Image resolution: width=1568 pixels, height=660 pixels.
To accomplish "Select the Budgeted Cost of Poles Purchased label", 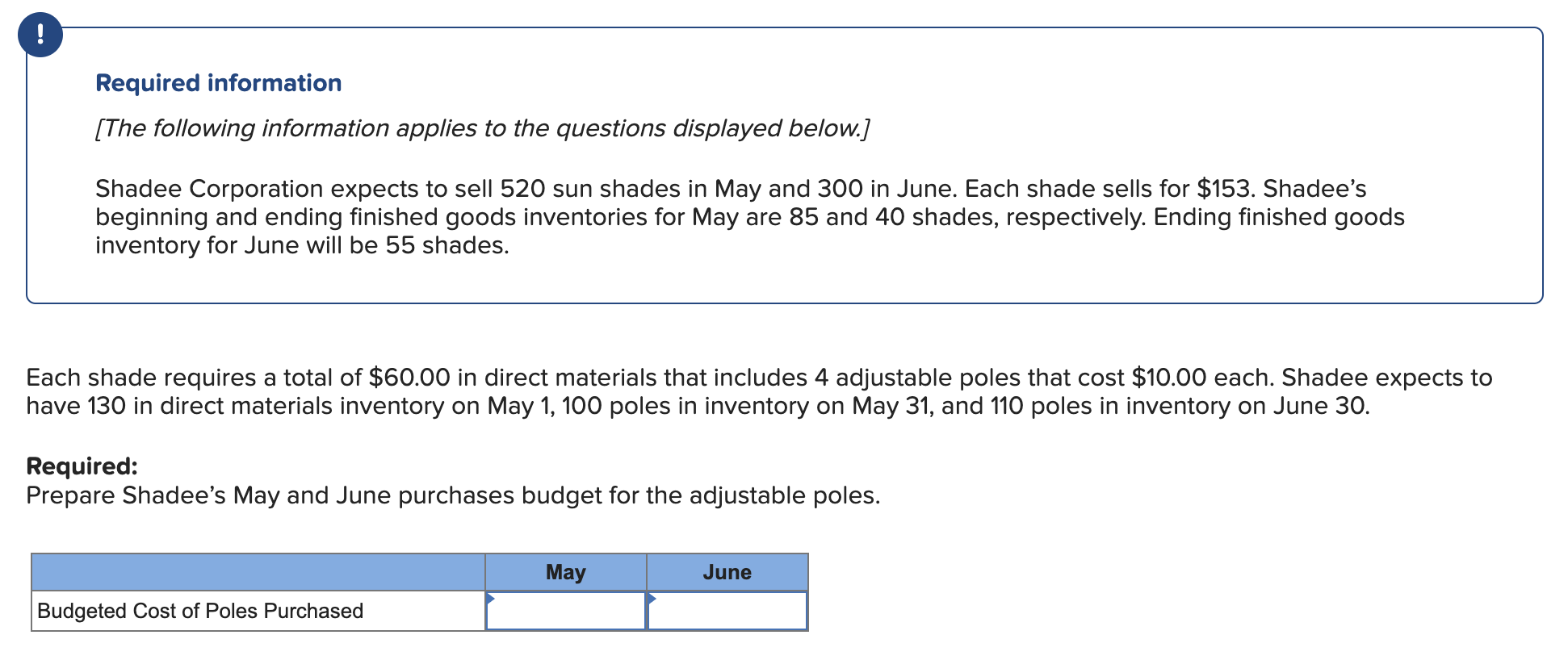I will 200,611.
